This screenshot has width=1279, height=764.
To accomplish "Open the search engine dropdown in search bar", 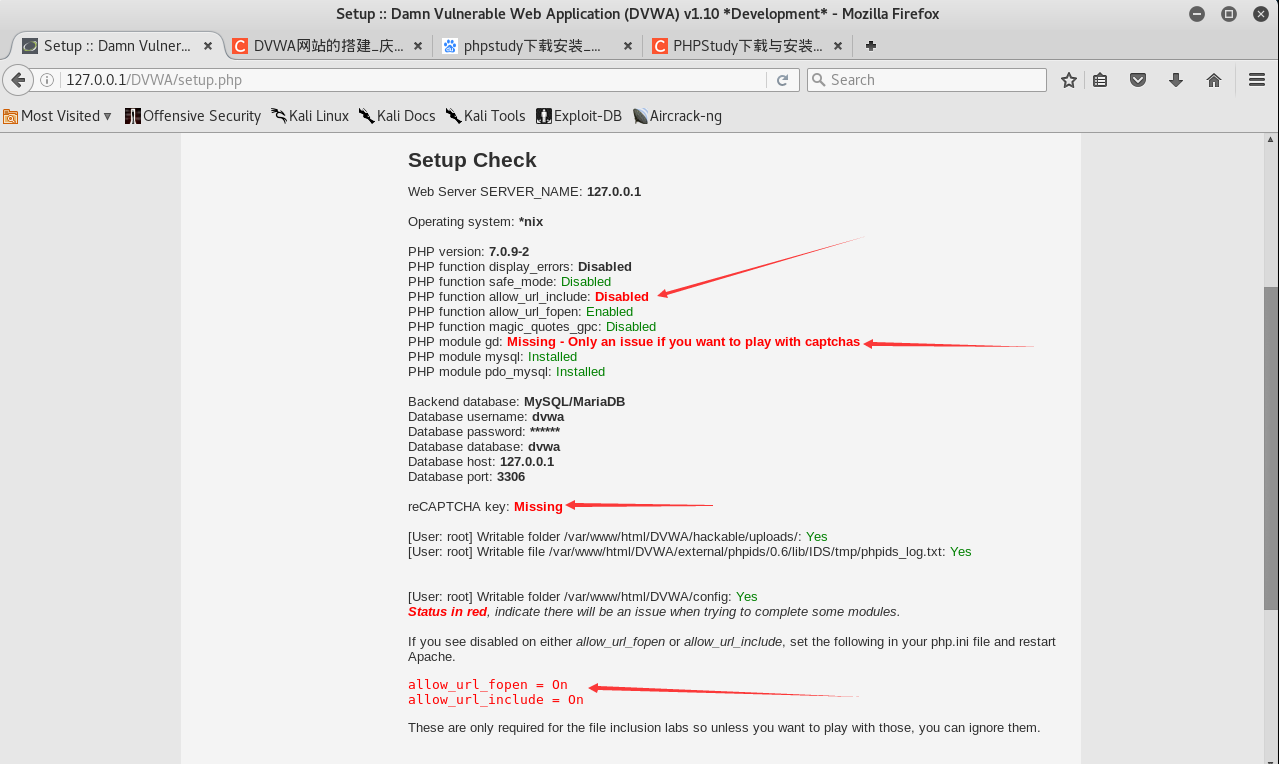I will (819, 79).
